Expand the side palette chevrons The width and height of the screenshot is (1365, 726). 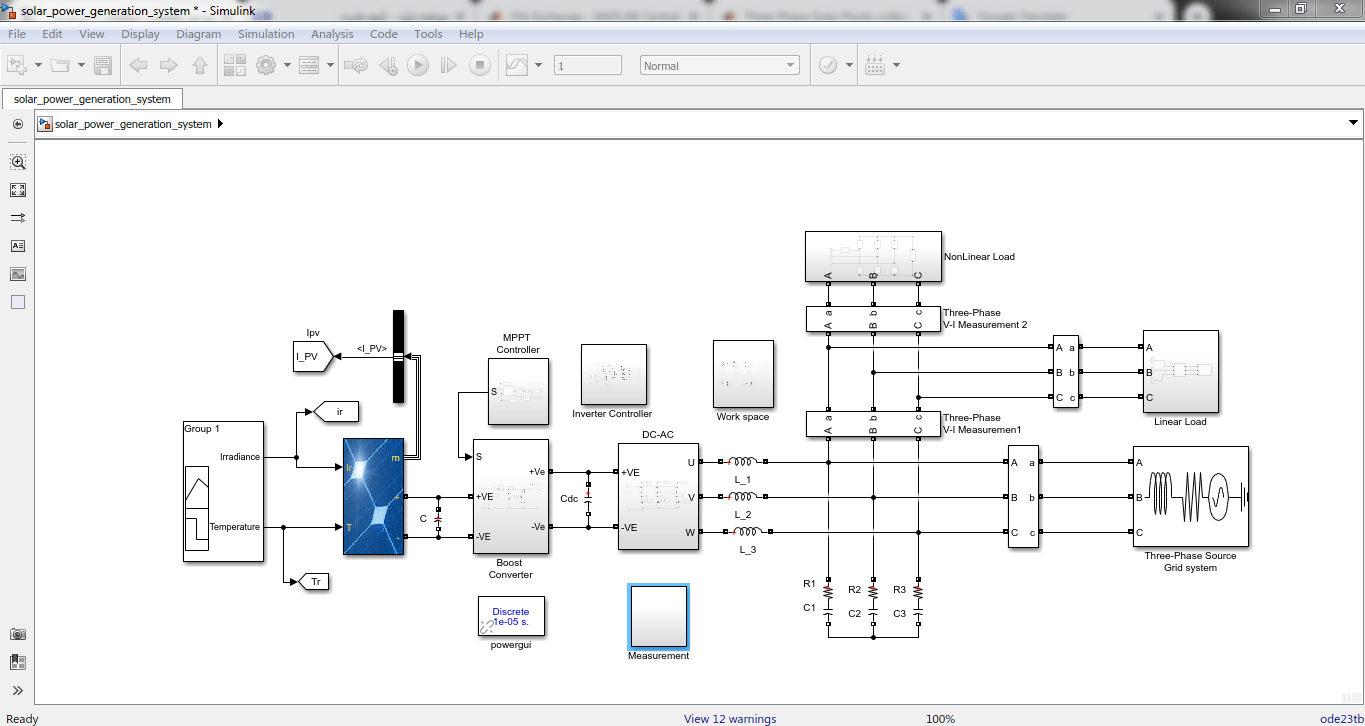tap(18, 690)
